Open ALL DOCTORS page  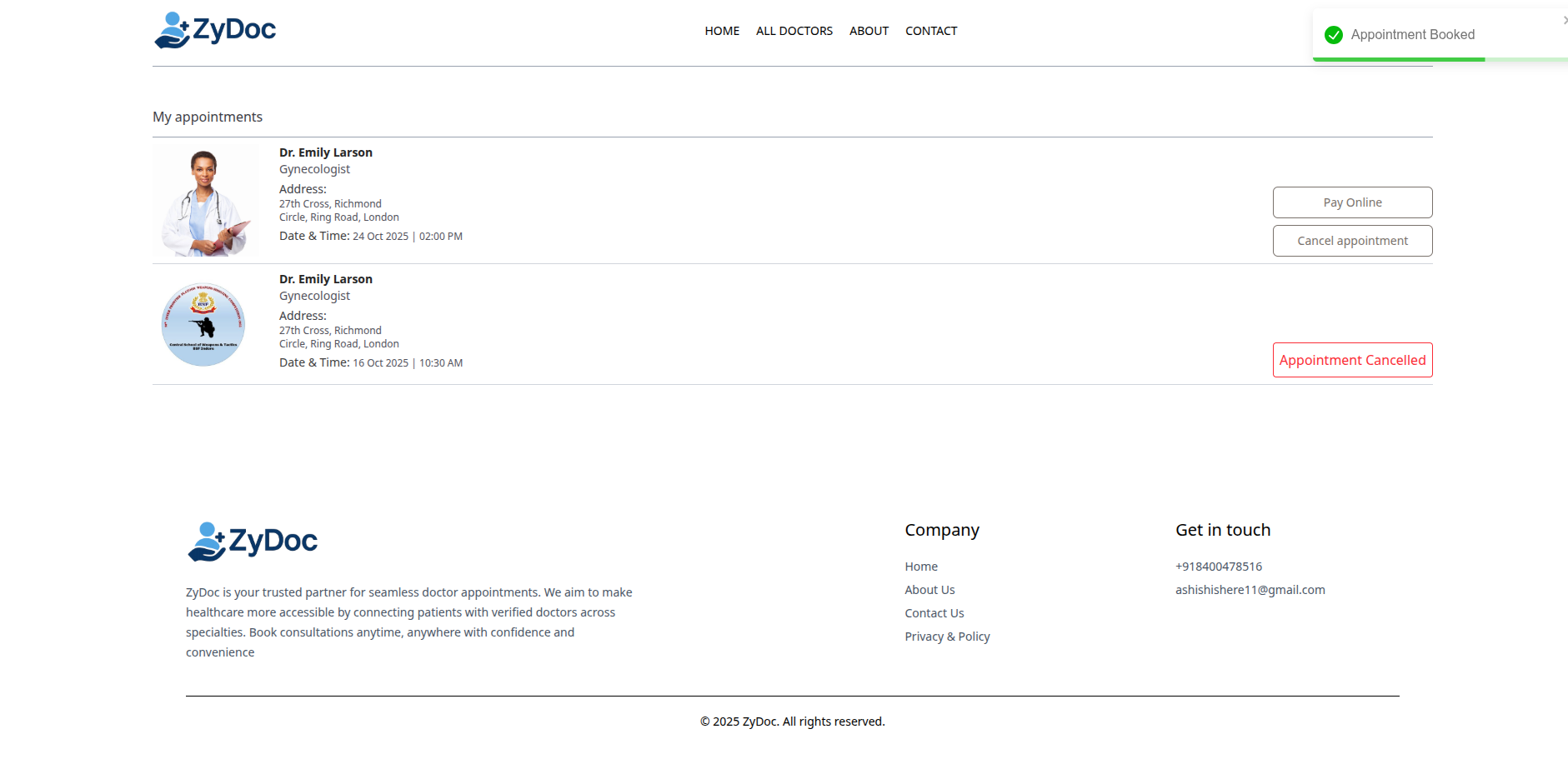coord(794,31)
